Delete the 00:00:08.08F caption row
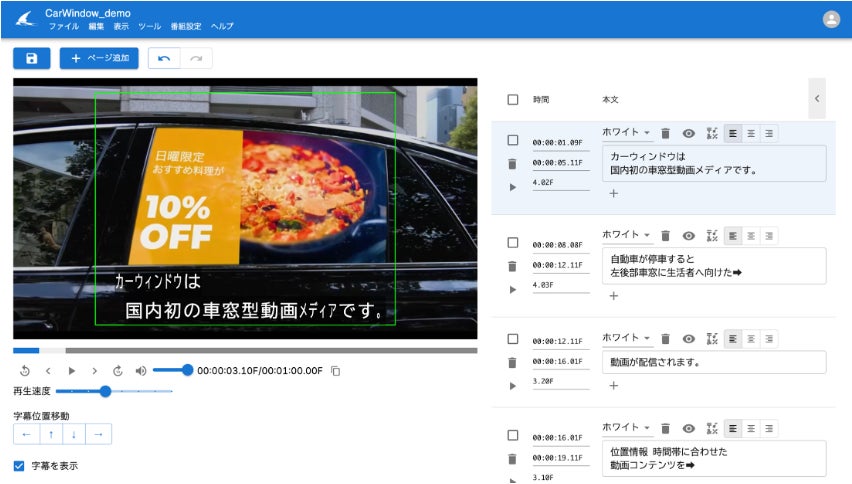The width and height of the screenshot is (852, 484). [x=512, y=266]
